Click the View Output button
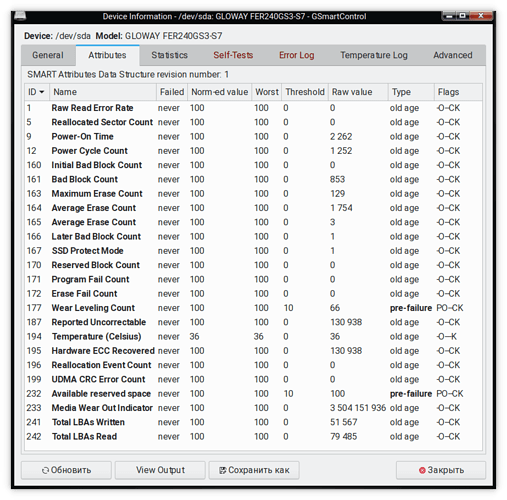The width and height of the screenshot is (507, 500). point(160,470)
